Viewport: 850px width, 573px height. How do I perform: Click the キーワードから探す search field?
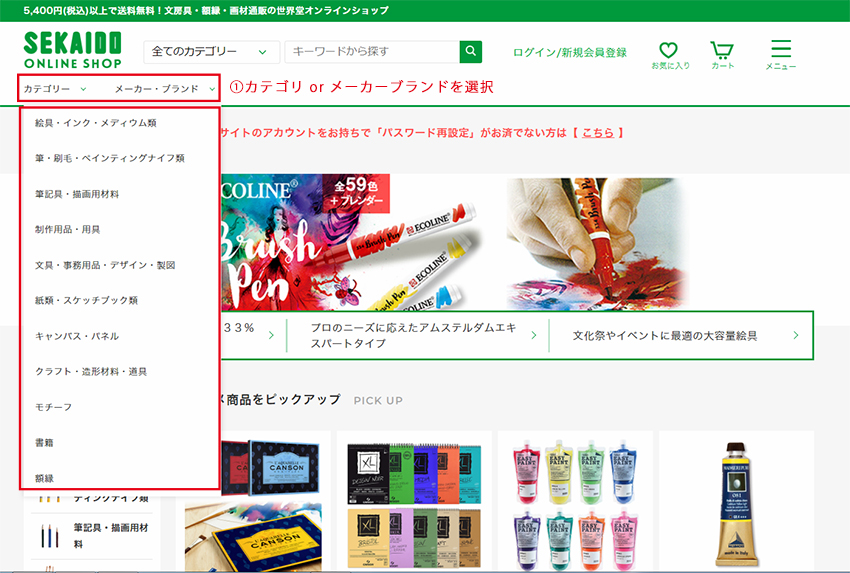point(372,51)
